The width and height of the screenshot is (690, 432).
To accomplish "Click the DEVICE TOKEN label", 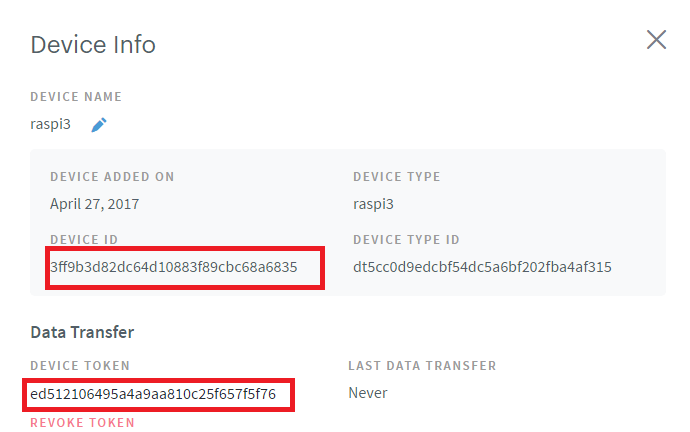I will click(80, 366).
